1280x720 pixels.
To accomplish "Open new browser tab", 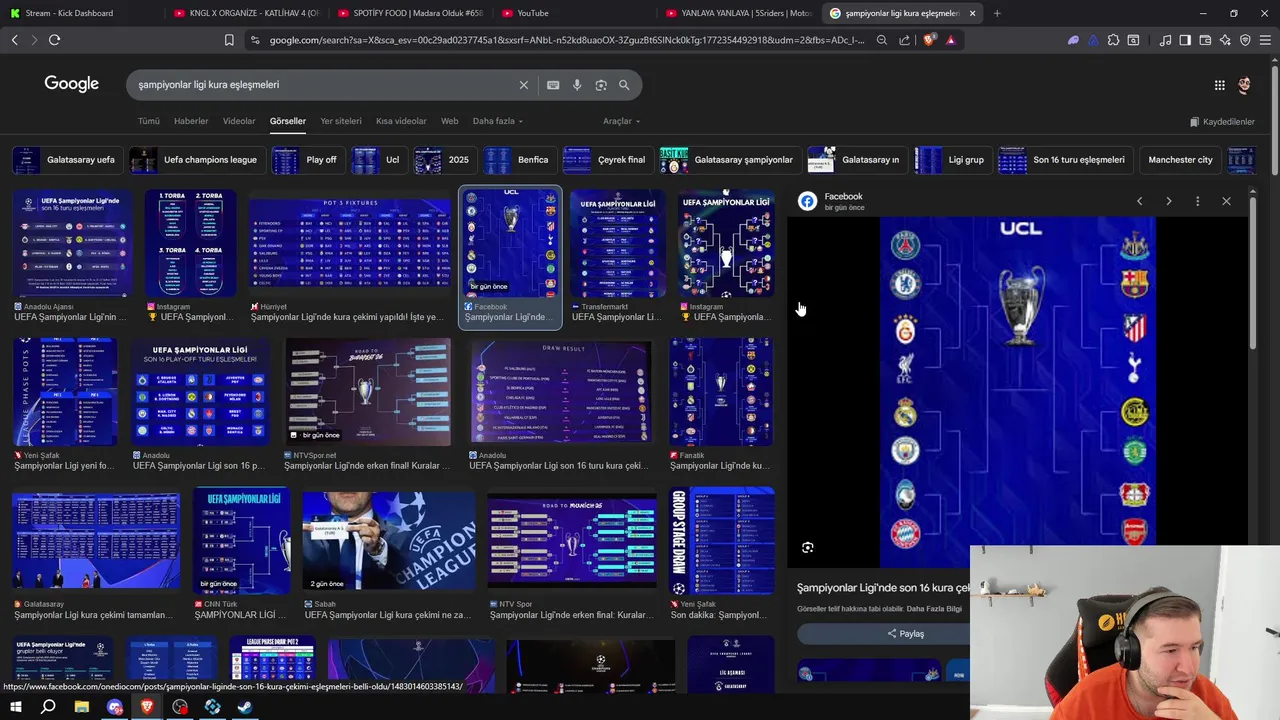I will click(x=997, y=13).
